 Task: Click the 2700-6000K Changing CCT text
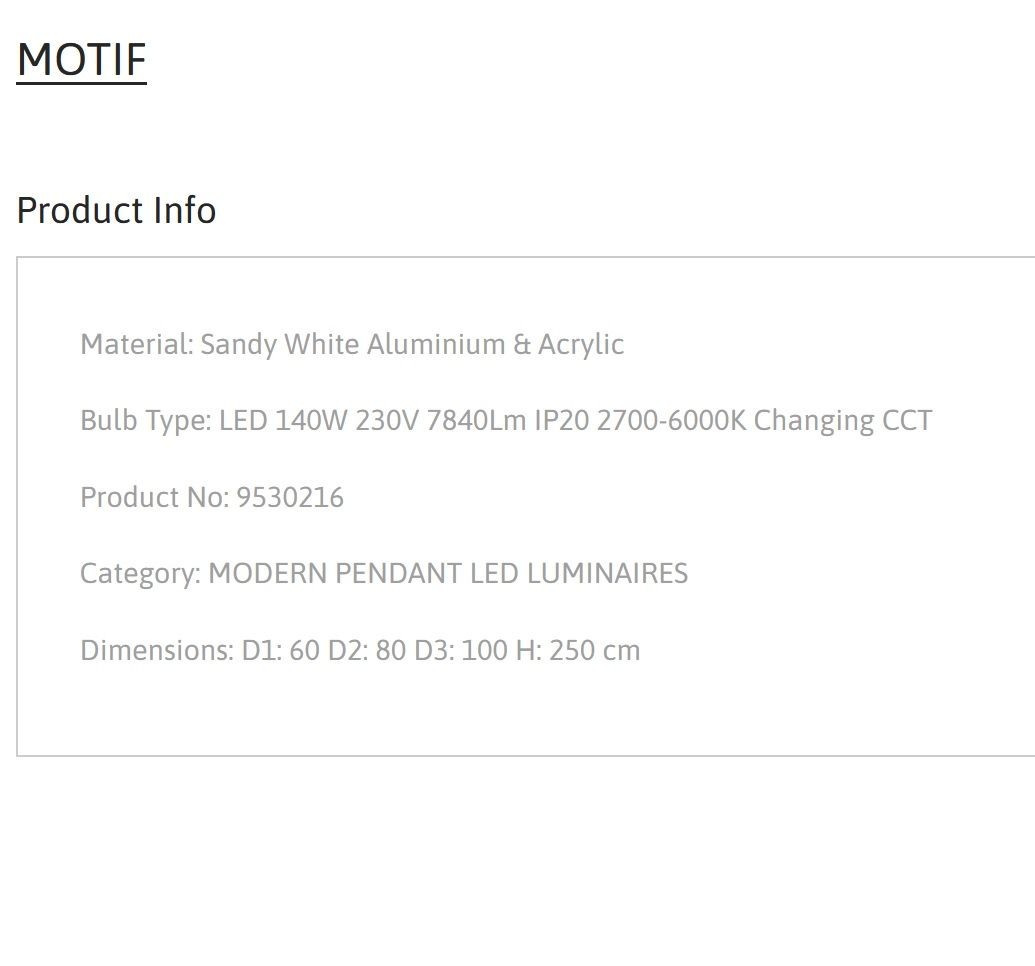(x=764, y=421)
